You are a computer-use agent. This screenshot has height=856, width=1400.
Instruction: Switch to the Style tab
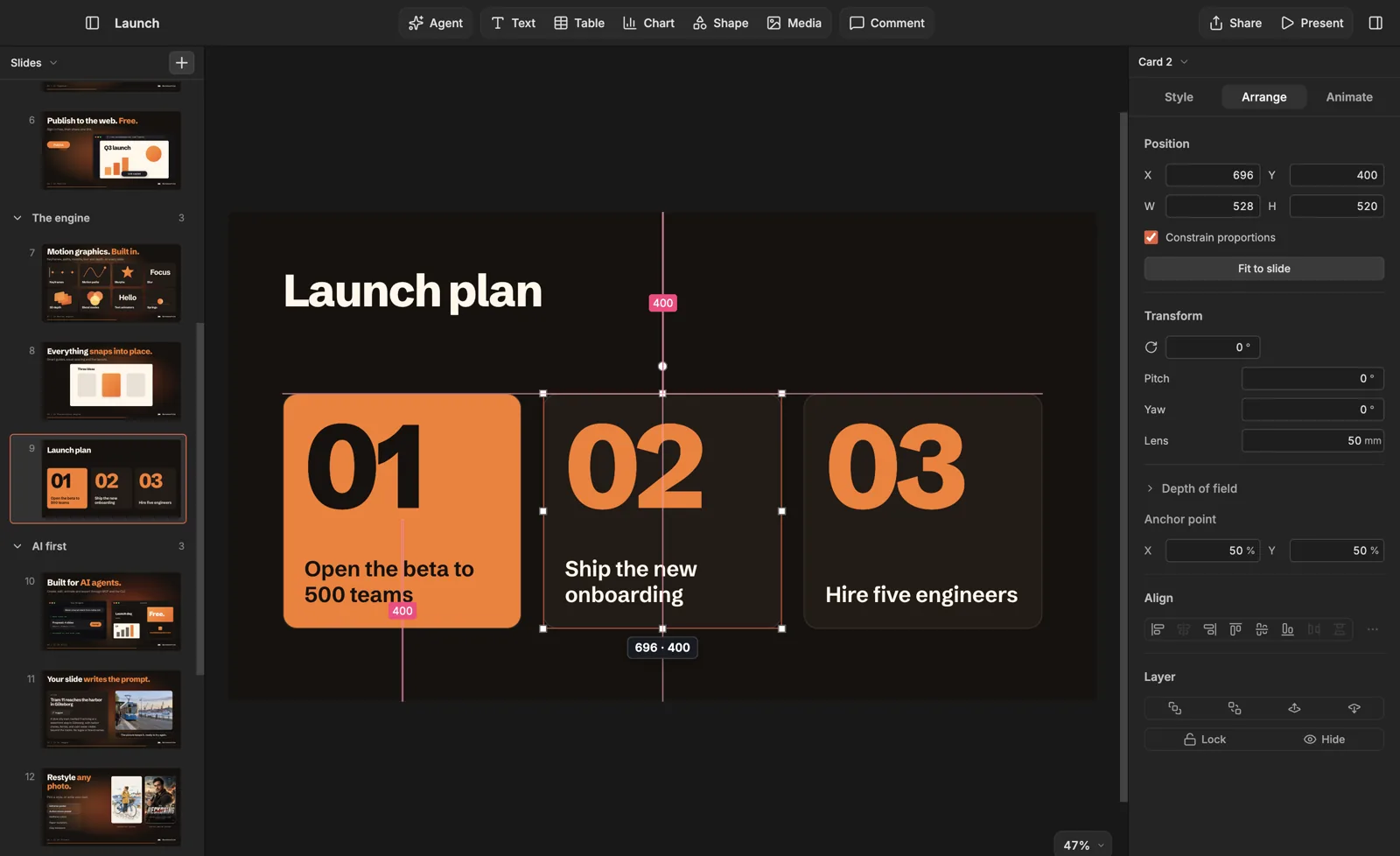(1179, 97)
